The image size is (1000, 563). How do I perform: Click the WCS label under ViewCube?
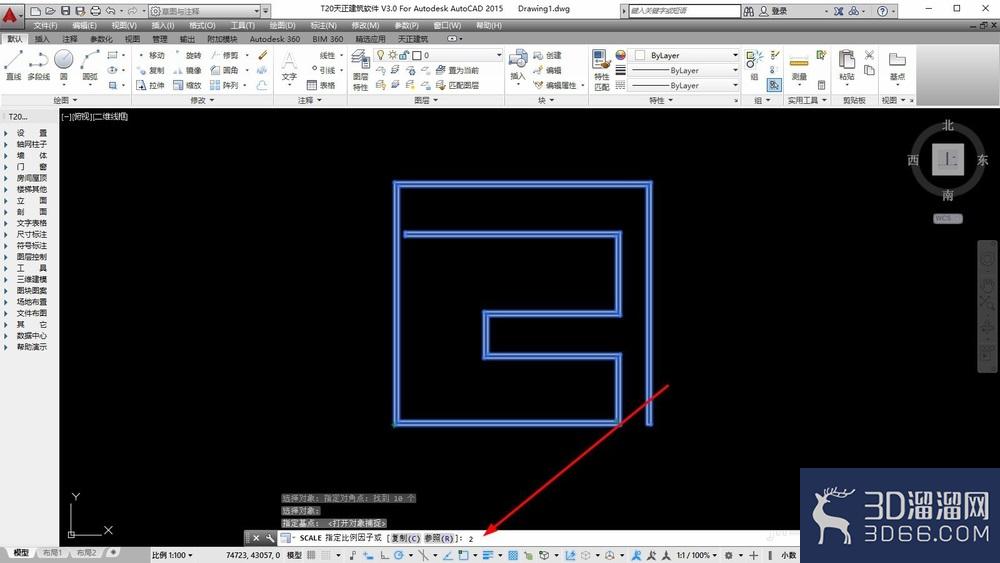point(948,219)
